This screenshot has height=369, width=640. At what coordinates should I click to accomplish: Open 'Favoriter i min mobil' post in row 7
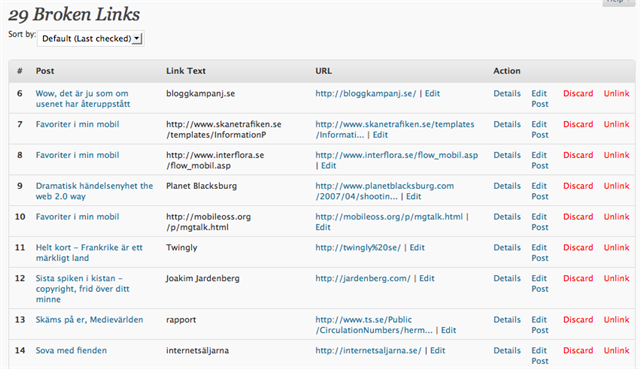[x=77, y=124]
